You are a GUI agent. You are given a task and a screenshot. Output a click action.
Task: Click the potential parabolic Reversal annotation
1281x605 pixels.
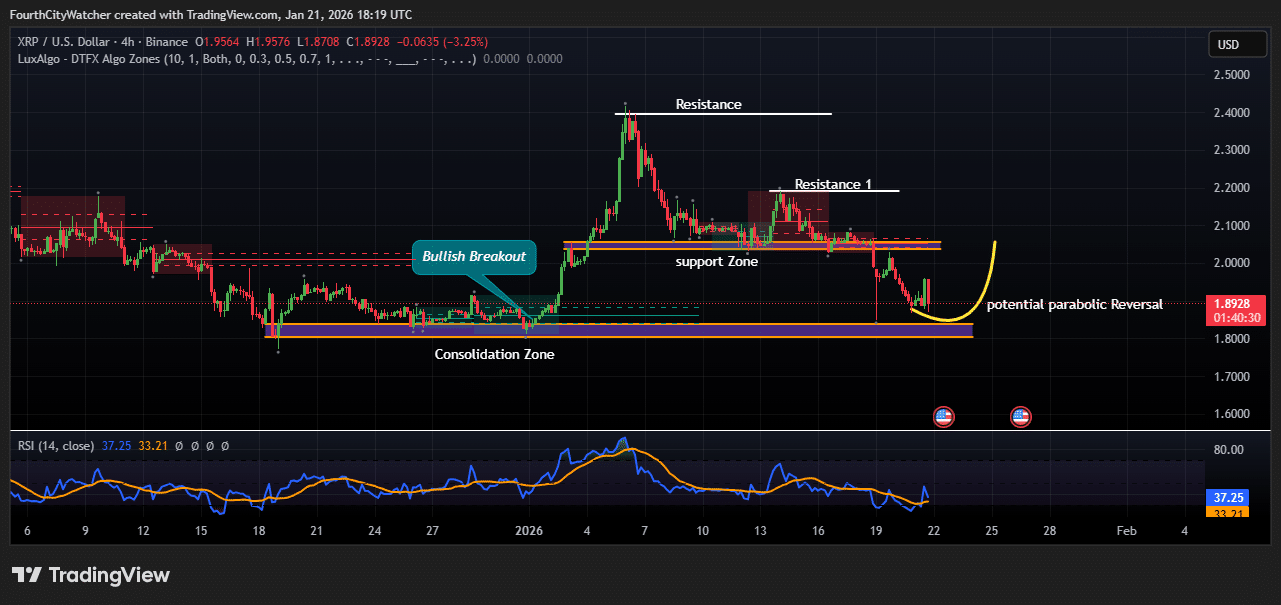pos(1074,304)
